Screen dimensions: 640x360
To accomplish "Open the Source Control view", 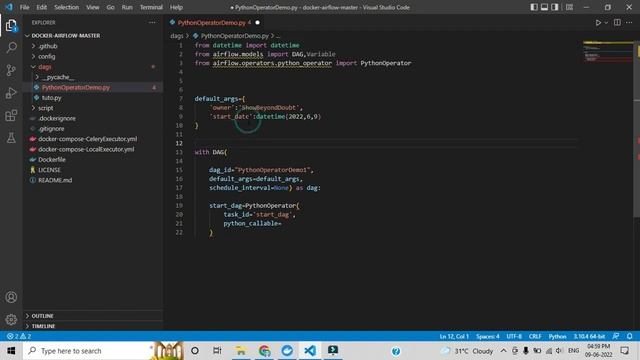I will [x=11, y=70].
